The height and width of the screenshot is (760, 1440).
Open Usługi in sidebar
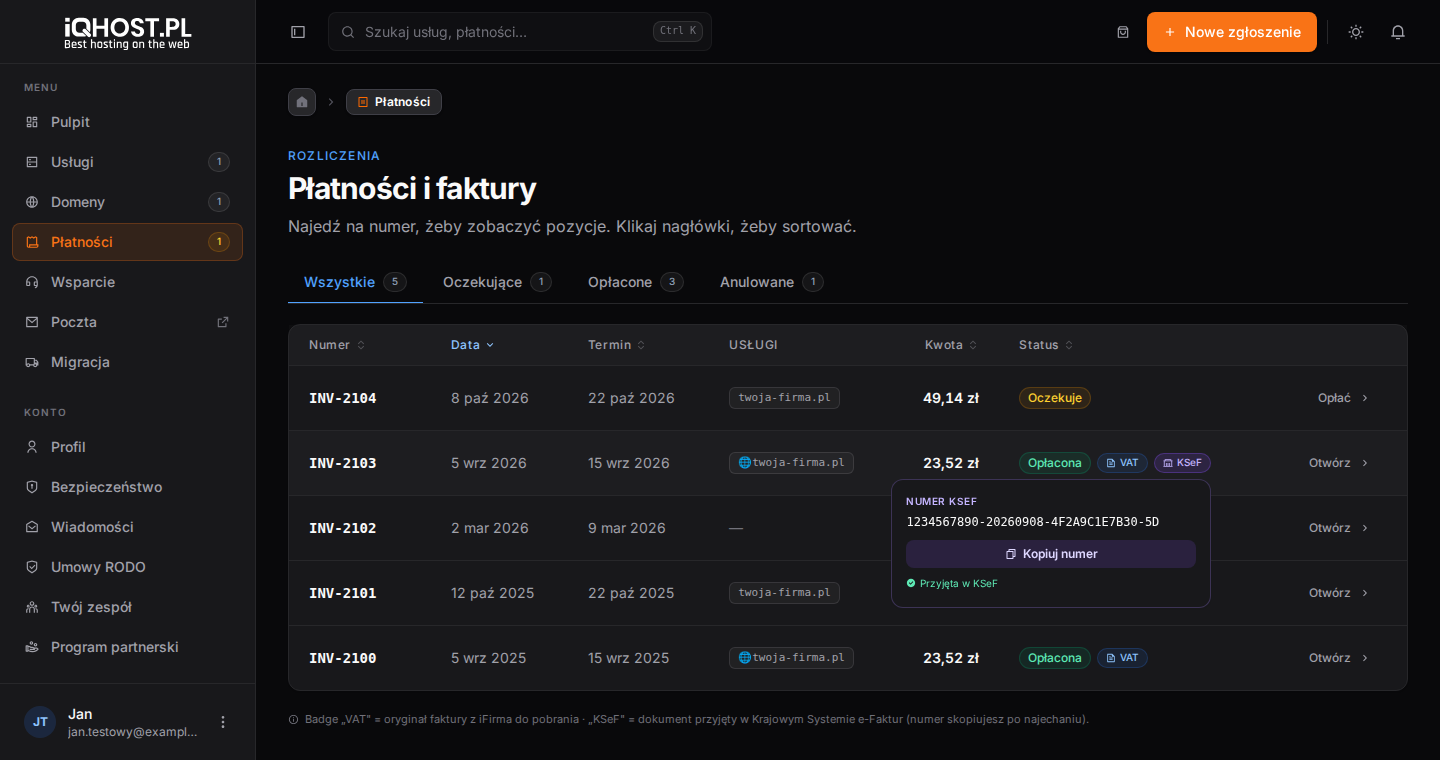tap(127, 162)
